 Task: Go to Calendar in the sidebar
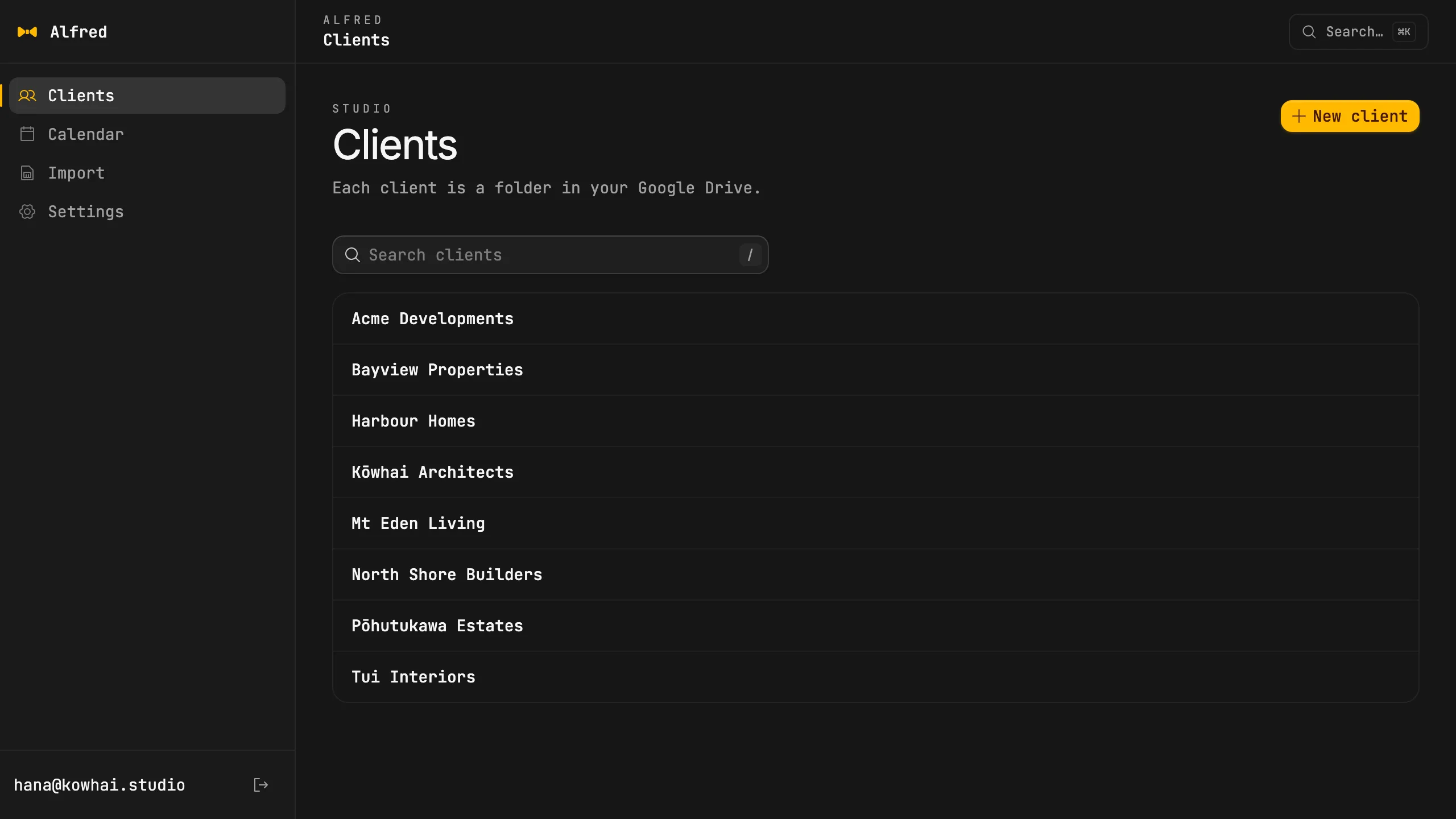[x=147, y=134]
